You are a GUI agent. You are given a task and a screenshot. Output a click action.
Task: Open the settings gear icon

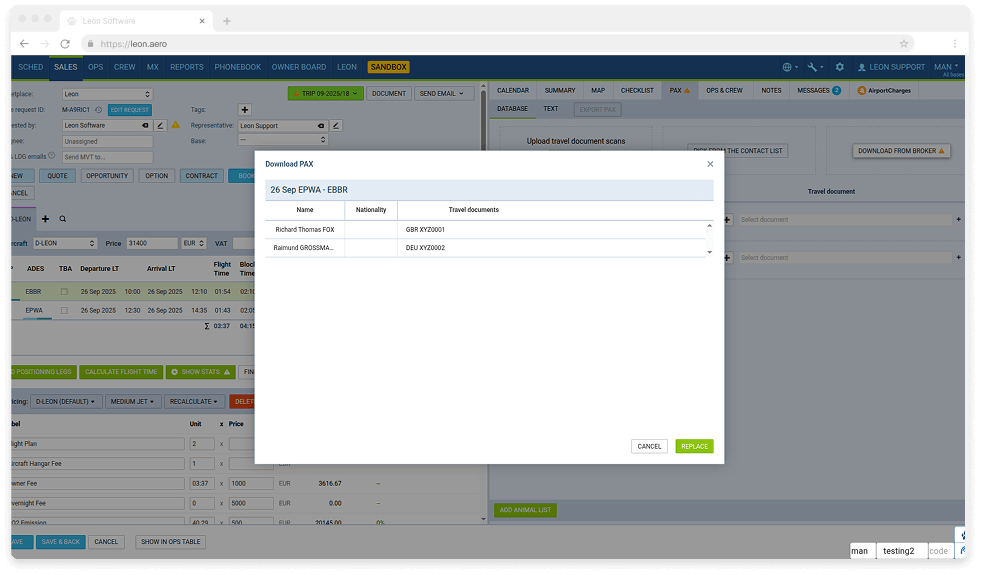coord(840,67)
